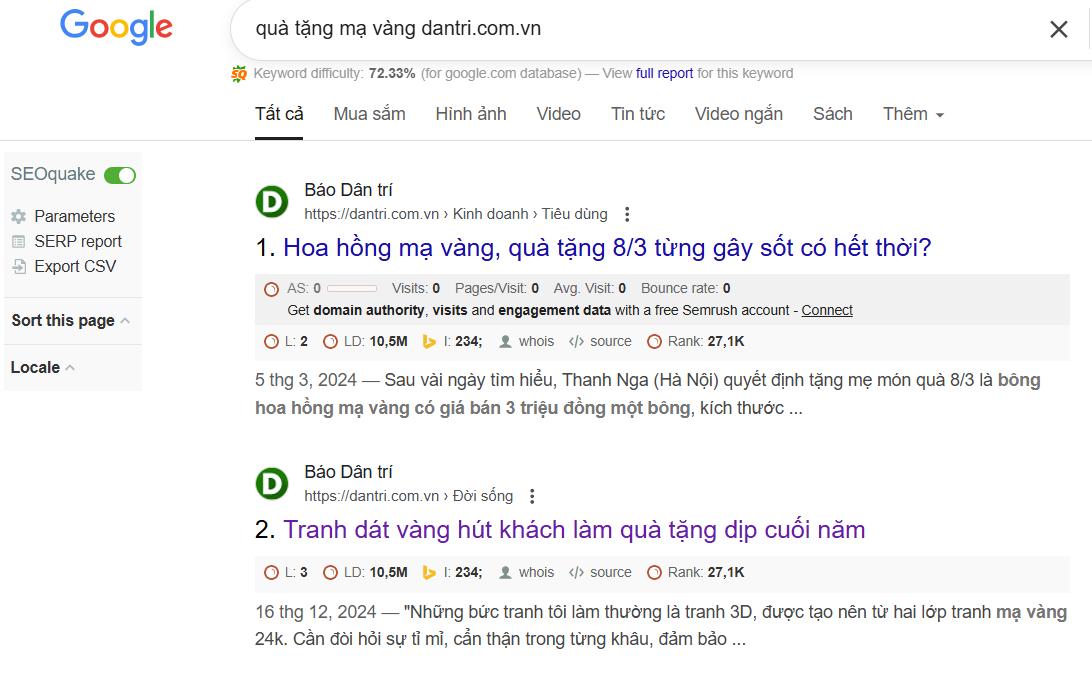The height and width of the screenshot is (682, 1092).
Task: Click the 'Avg. Visit: 0' value
Action: pos(589,288)
